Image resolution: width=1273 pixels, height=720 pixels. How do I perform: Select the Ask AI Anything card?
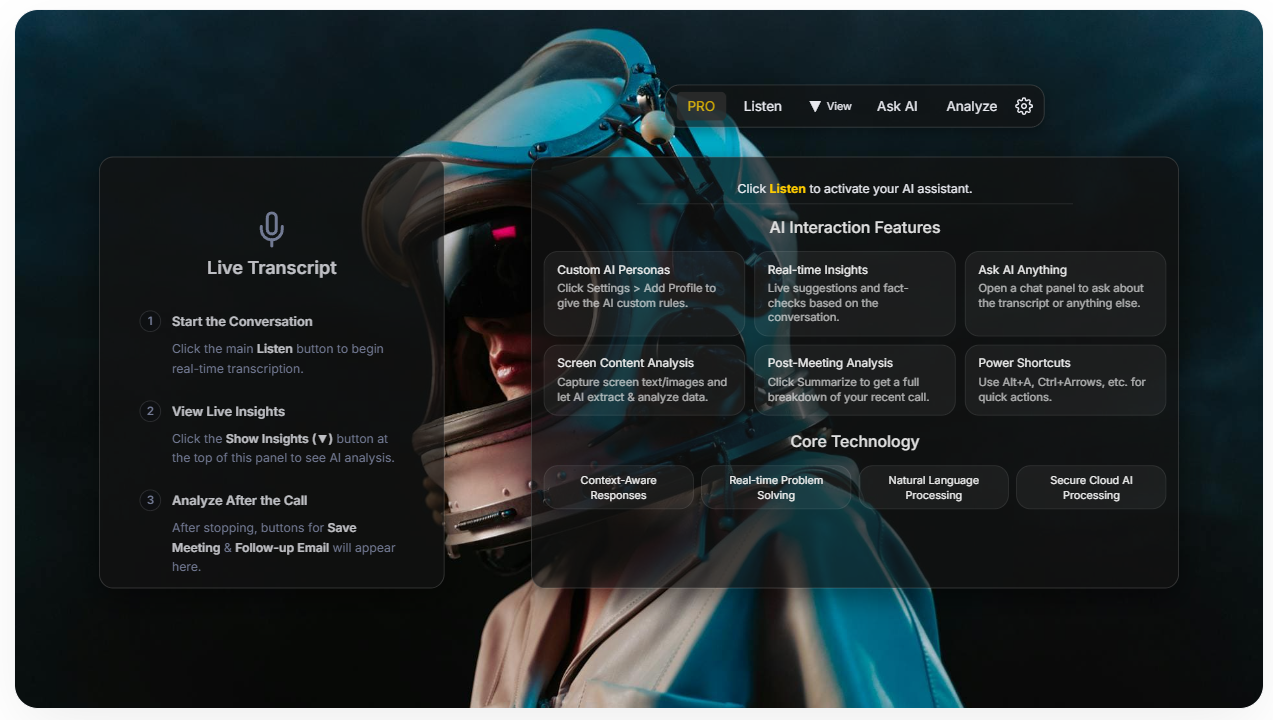[x=1064, y=293]
